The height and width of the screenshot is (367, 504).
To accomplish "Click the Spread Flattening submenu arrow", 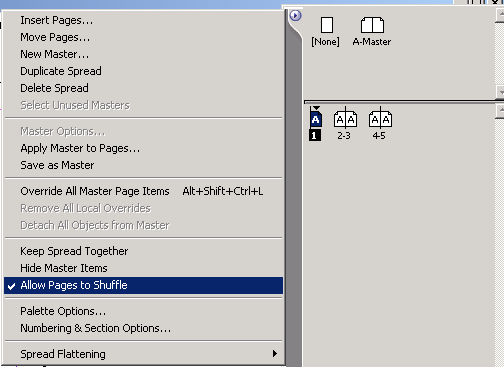I will pyautogui.click(x=275, y=354).
